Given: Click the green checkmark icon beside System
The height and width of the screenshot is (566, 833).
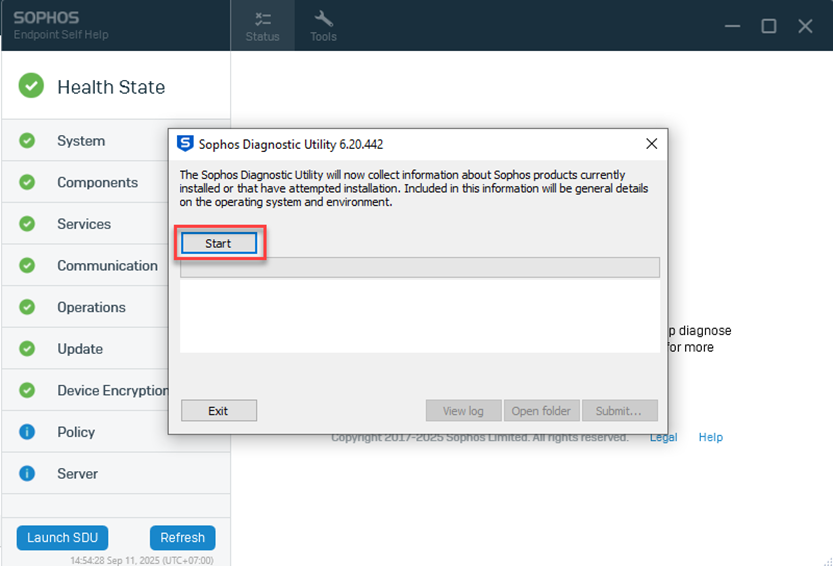Looking at the screenshot, I should [x=27, y=141].
